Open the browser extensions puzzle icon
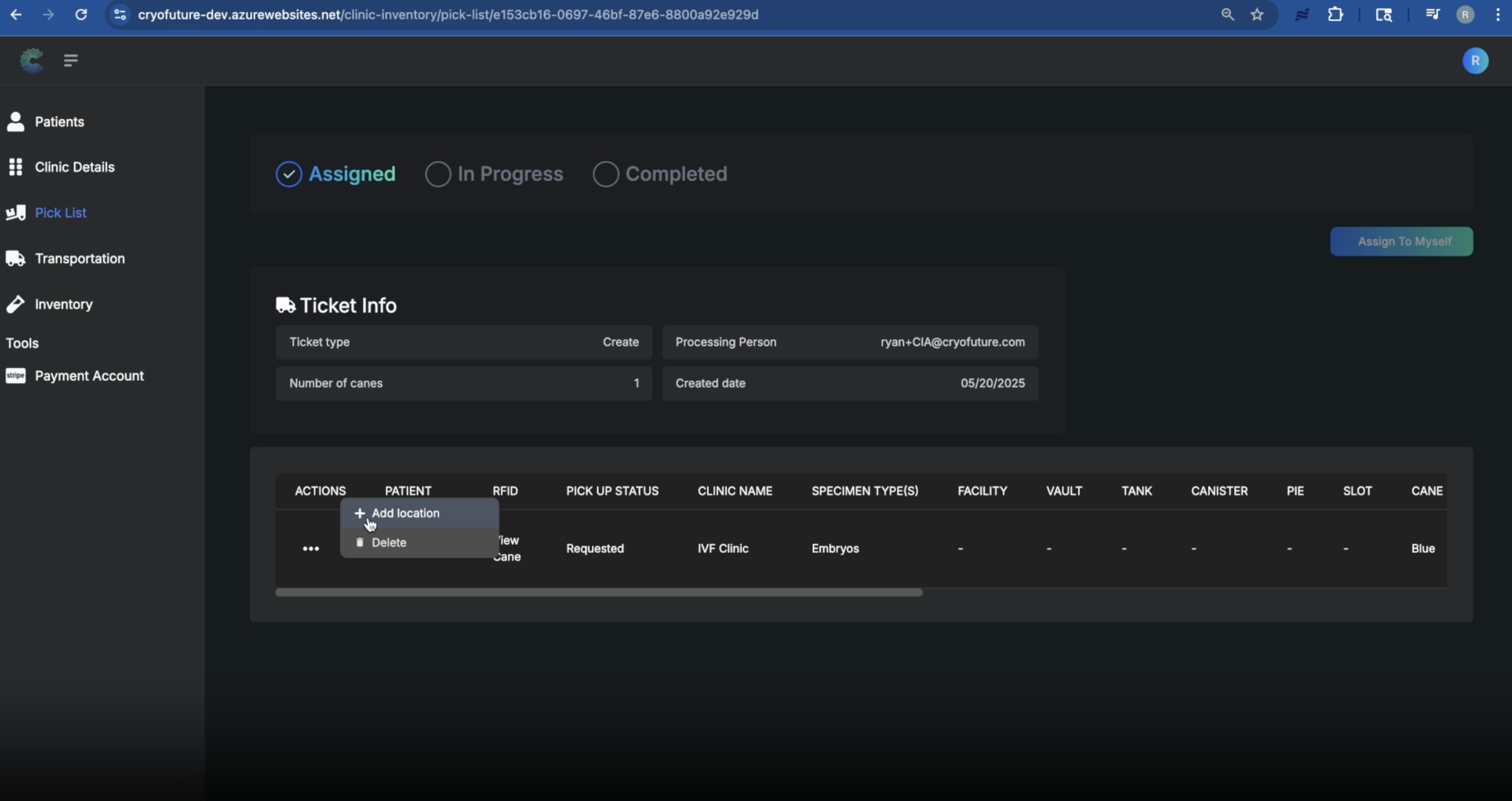1512x801 pixels. point(1335,15)
